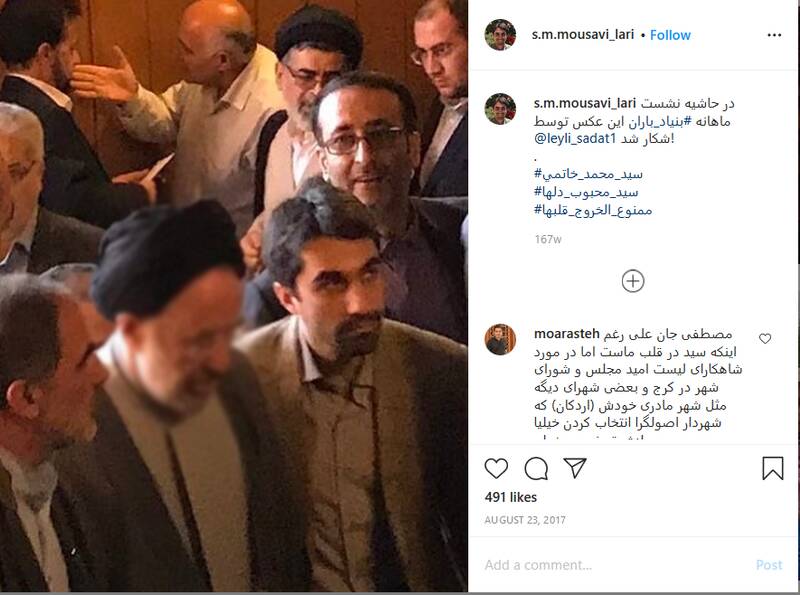800x595 pixels.
Task: Open #سید_محبوب_دلها hashtag
Action: point(586,192)
